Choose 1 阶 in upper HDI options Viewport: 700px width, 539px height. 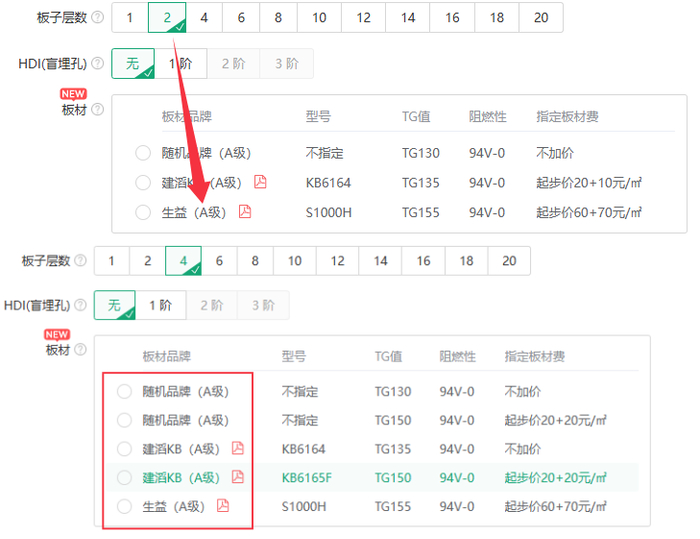pyautogui.click(x=181, y=63)
